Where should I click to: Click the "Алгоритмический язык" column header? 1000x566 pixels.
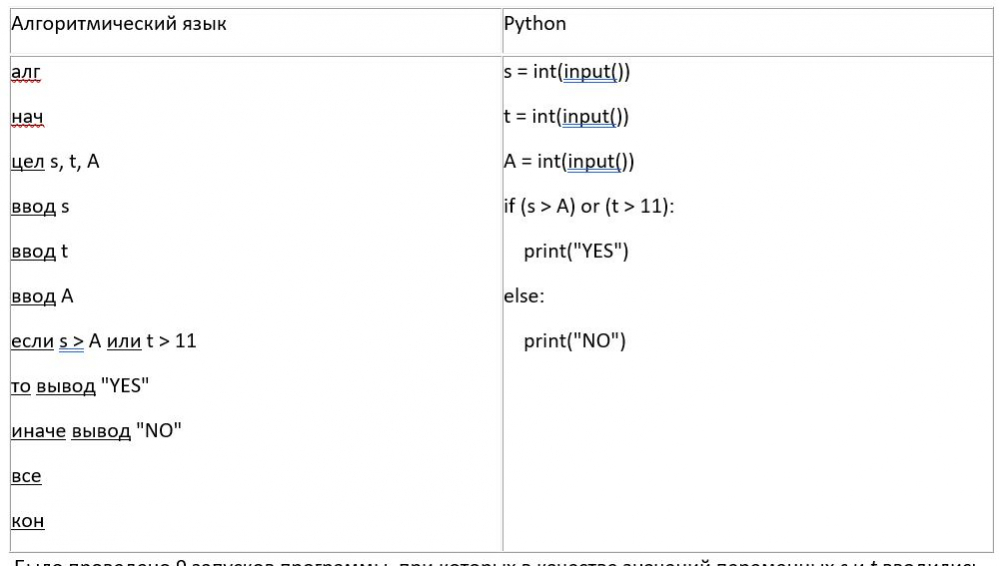[118, 23]
